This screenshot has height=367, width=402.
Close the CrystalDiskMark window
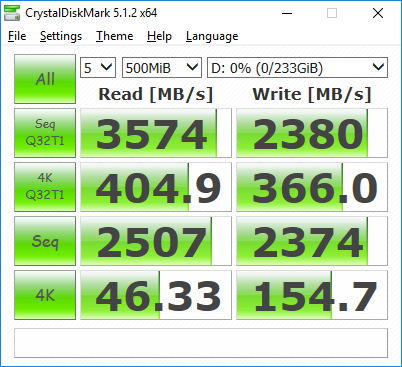[378, 13]
